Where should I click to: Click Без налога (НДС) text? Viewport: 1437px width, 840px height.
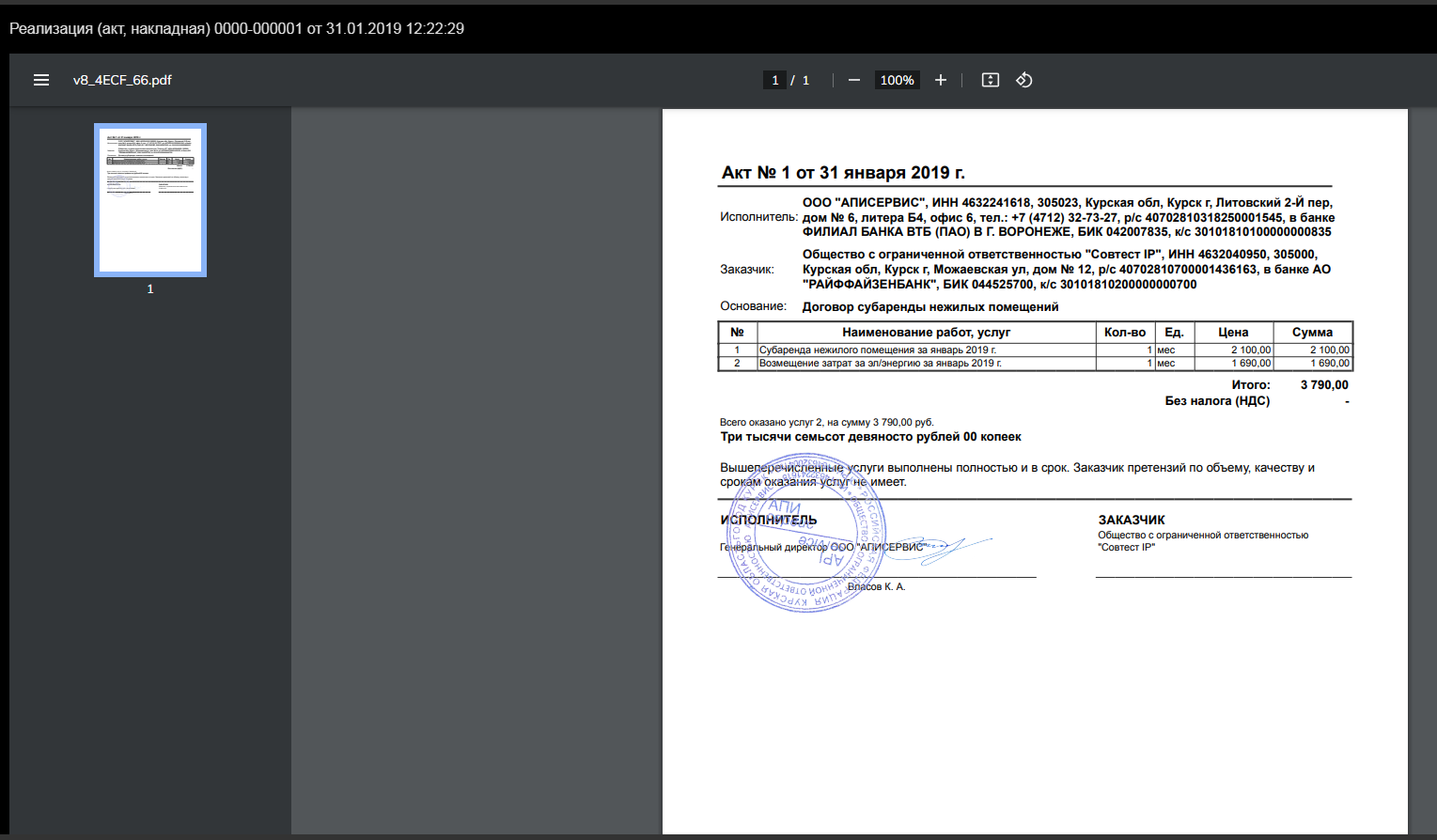[x=1217, y=401]
